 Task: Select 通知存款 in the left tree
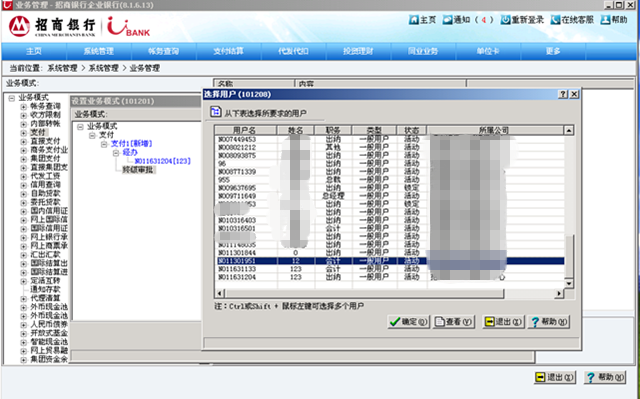pyautogui.click(x=45, y=289)
